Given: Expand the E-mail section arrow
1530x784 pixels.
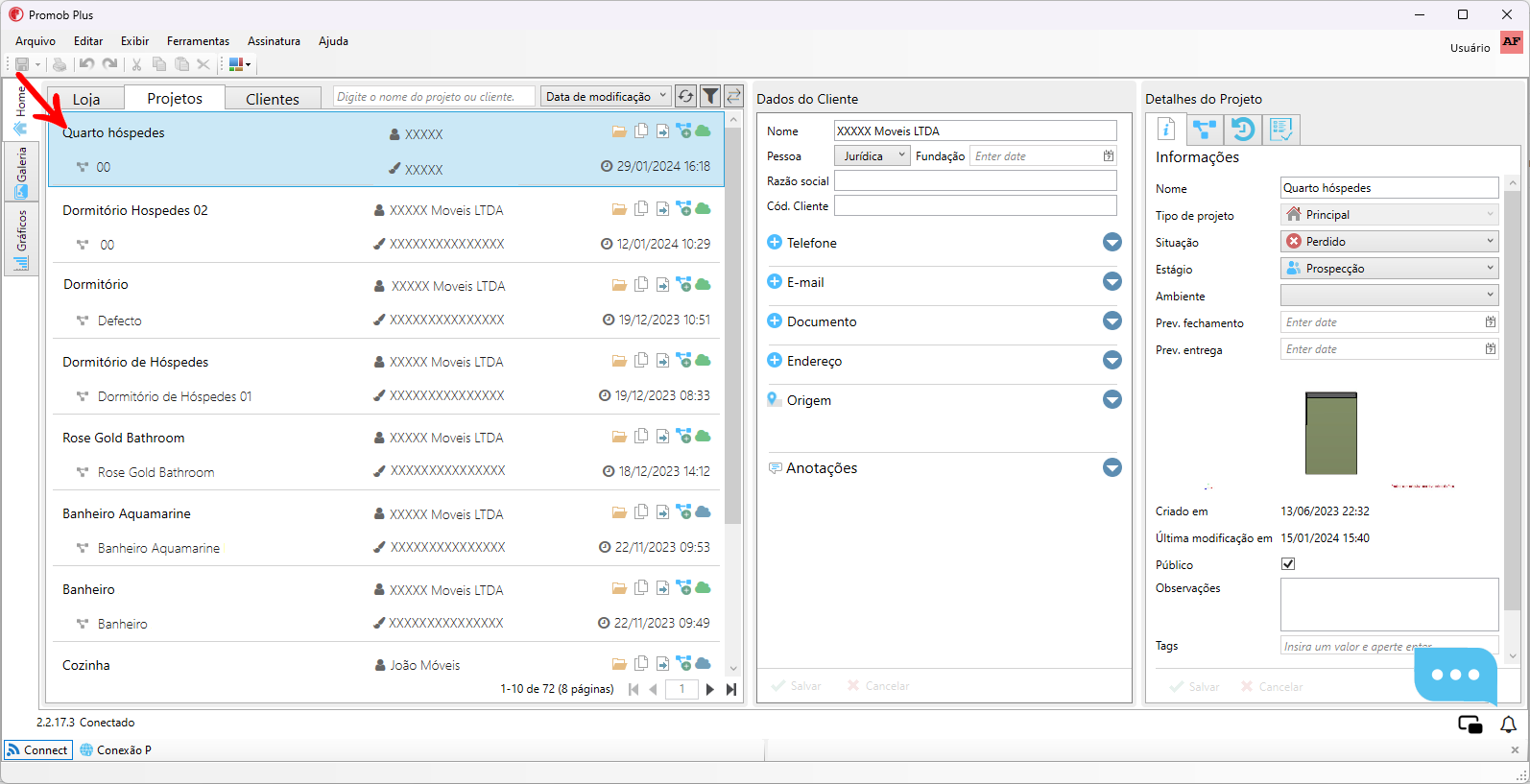Looking at the screenshot, I should click(x=1112, y=281).
